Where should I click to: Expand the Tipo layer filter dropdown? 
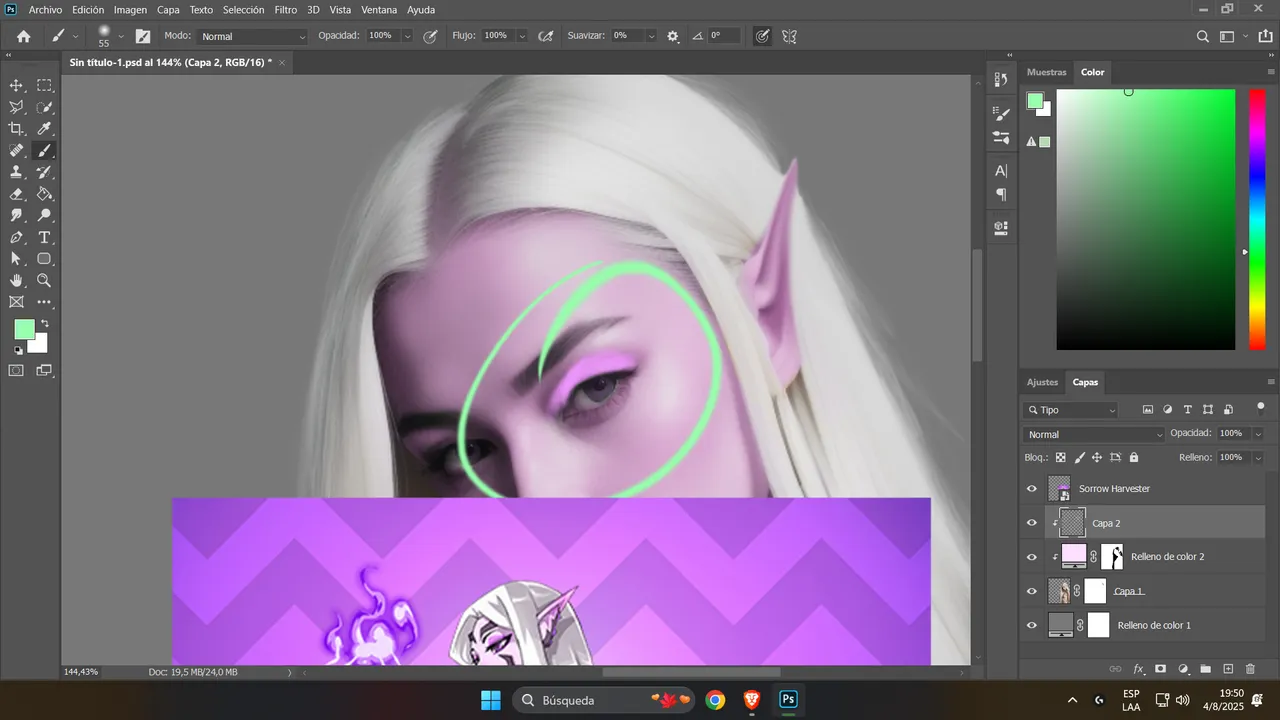pyautogui.click(x=1070, y=410)
